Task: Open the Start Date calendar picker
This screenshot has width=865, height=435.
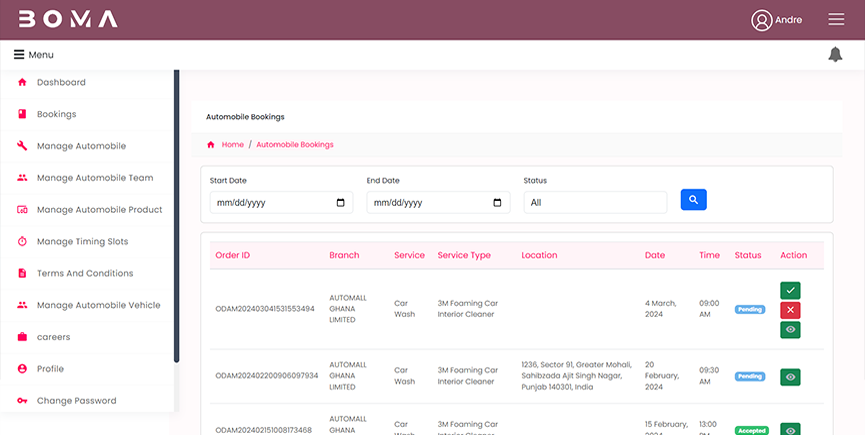Action: (x=341, y=202)
